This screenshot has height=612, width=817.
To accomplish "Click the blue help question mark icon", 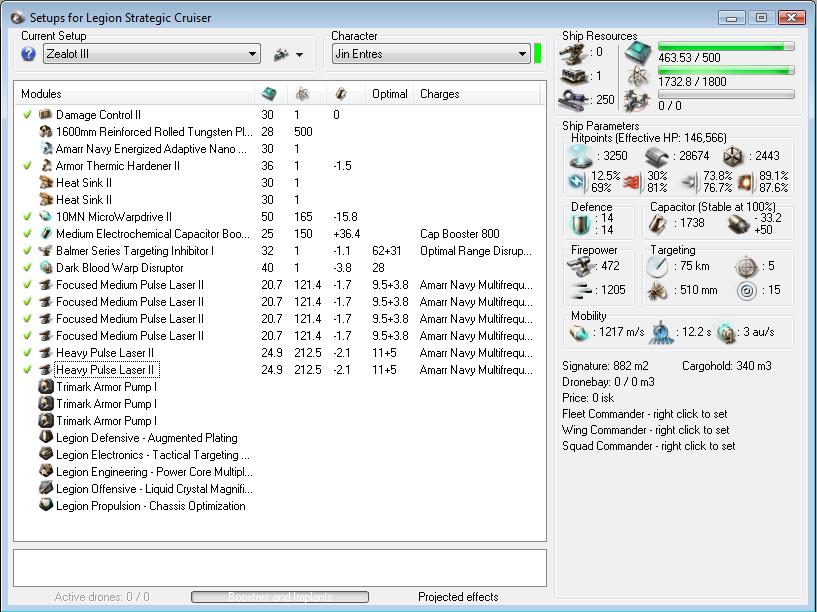I will tap(29, 54).
